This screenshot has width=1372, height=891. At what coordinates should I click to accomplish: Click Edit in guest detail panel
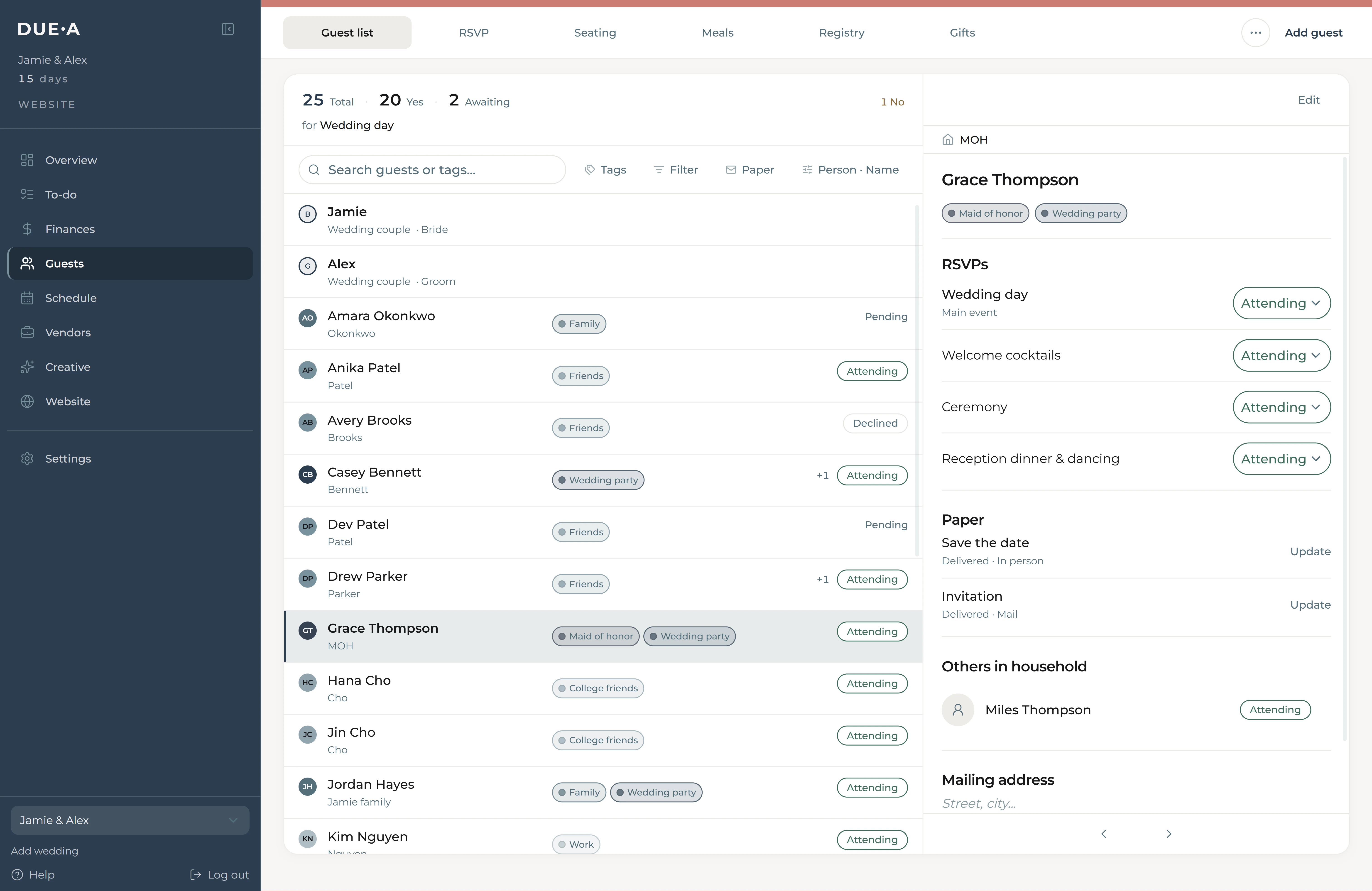pyautogui.click(x=1308, y=100)
